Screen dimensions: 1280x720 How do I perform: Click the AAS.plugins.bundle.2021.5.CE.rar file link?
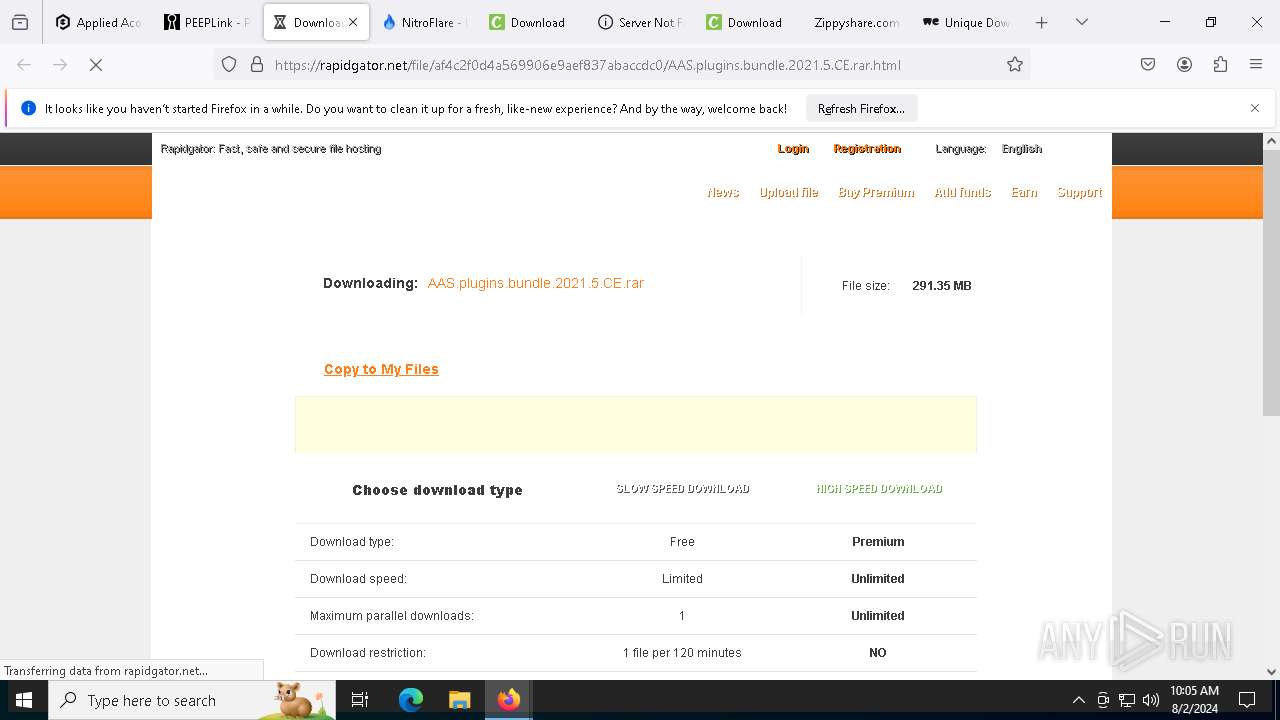pos(535,283)
